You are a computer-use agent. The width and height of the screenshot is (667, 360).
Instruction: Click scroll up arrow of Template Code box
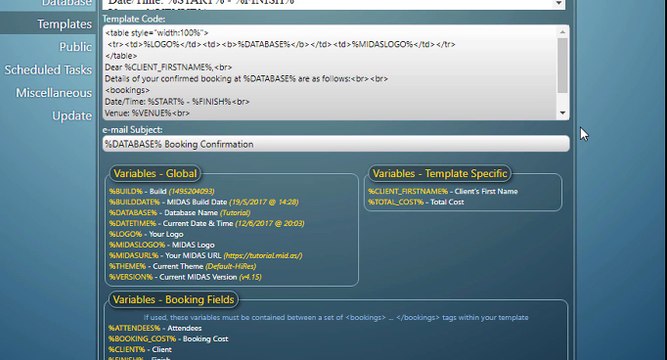click(563, 32)
